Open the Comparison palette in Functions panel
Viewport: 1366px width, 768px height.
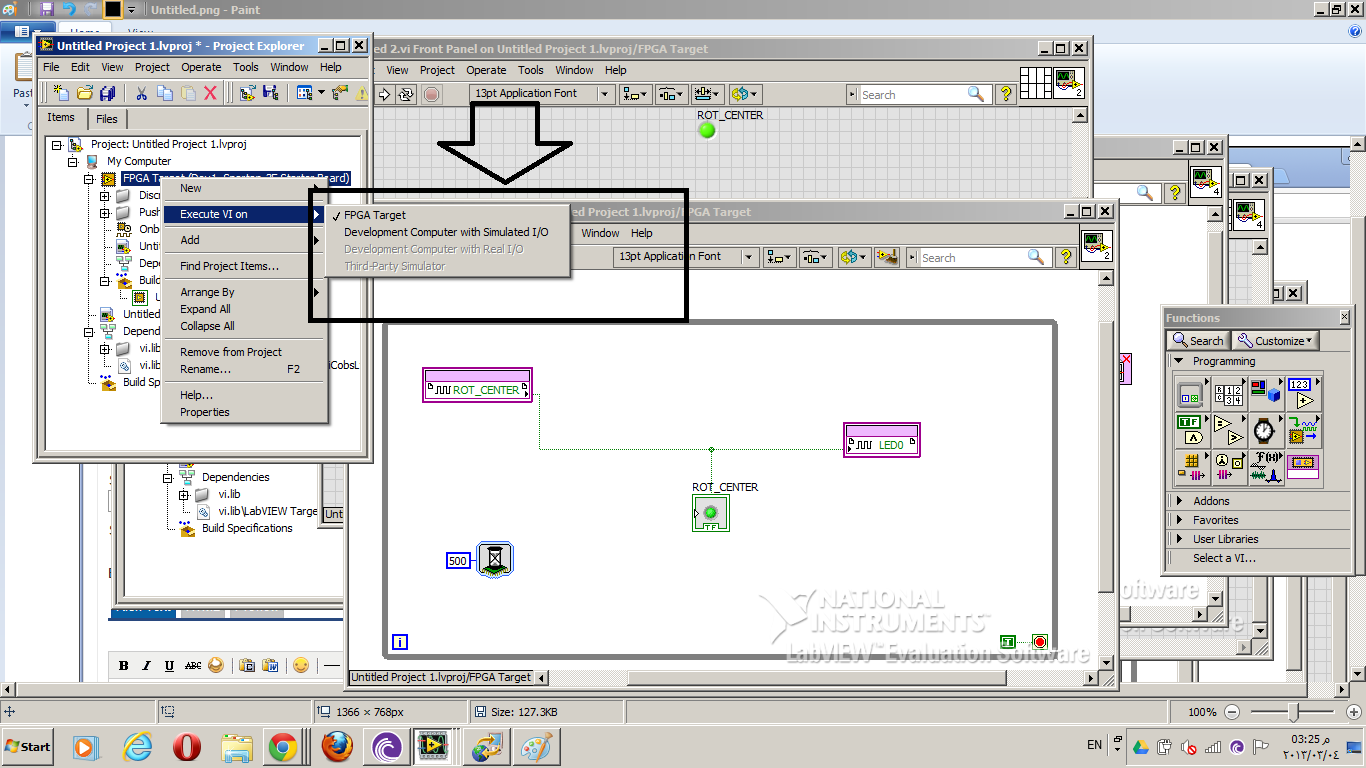tap(1227, 430)
